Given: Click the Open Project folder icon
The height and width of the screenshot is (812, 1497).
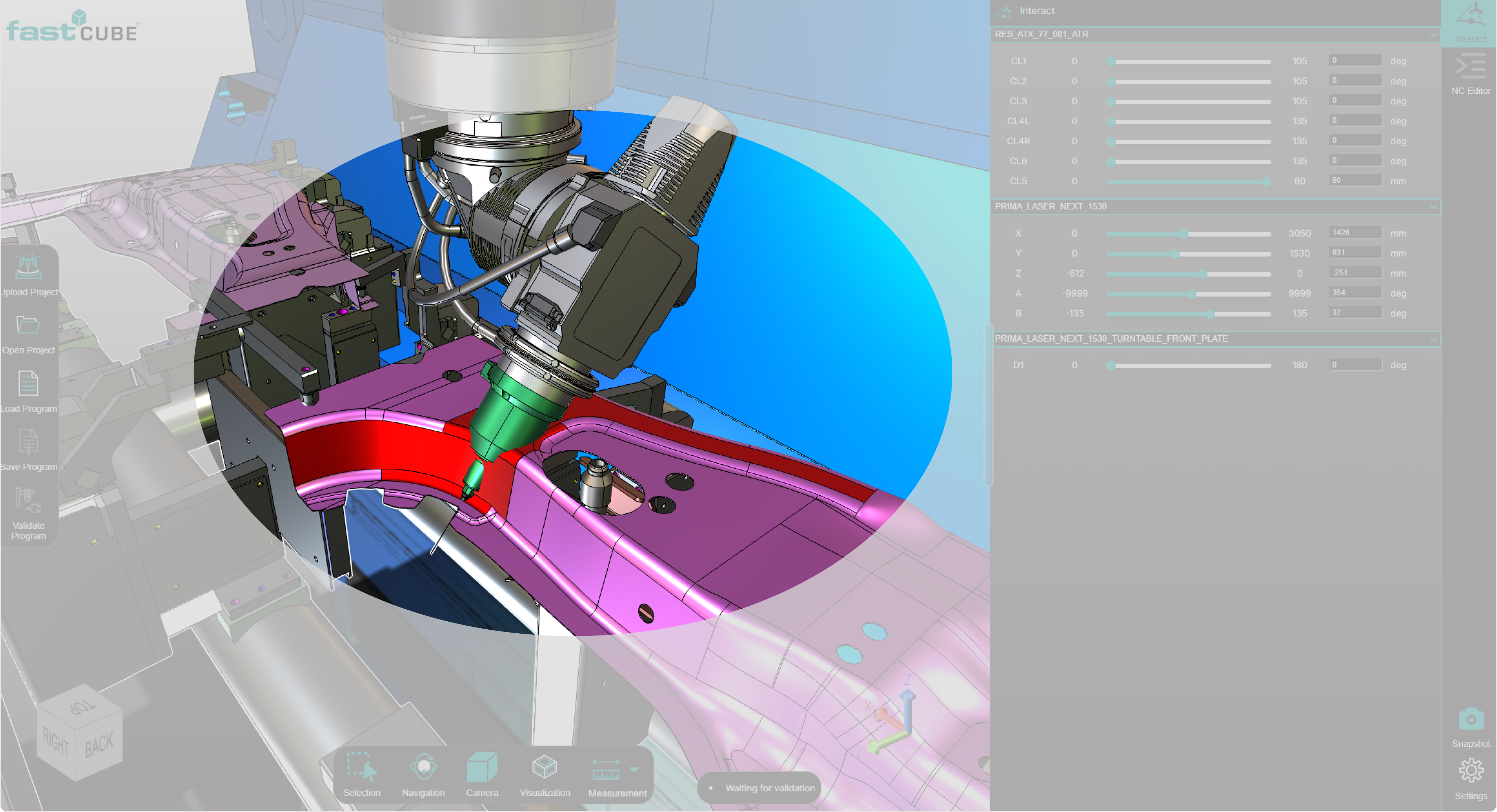Looking at the screenshot, I should [x=28, y=325].
